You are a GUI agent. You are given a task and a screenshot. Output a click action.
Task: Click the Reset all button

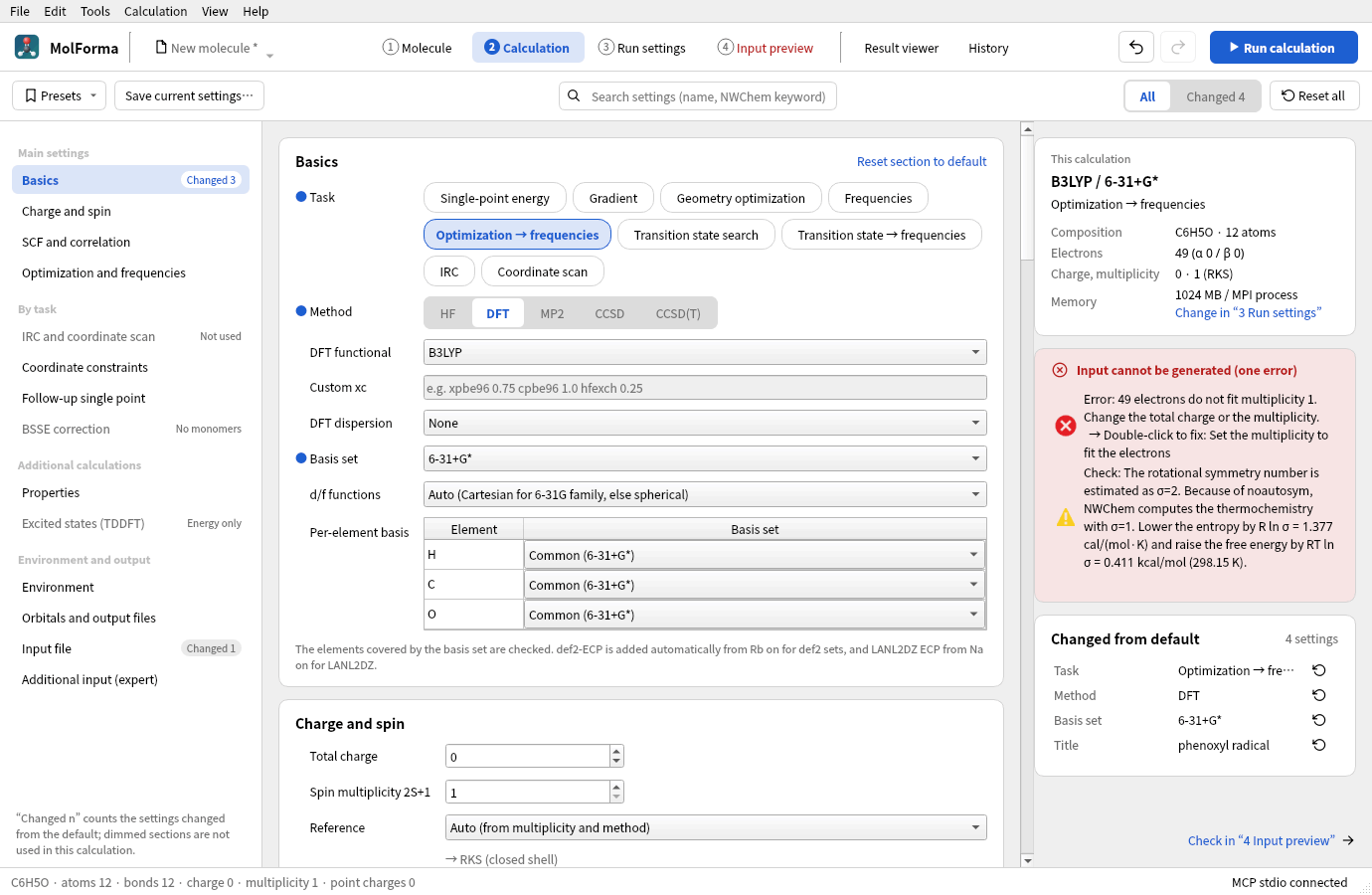point(1314,95)
